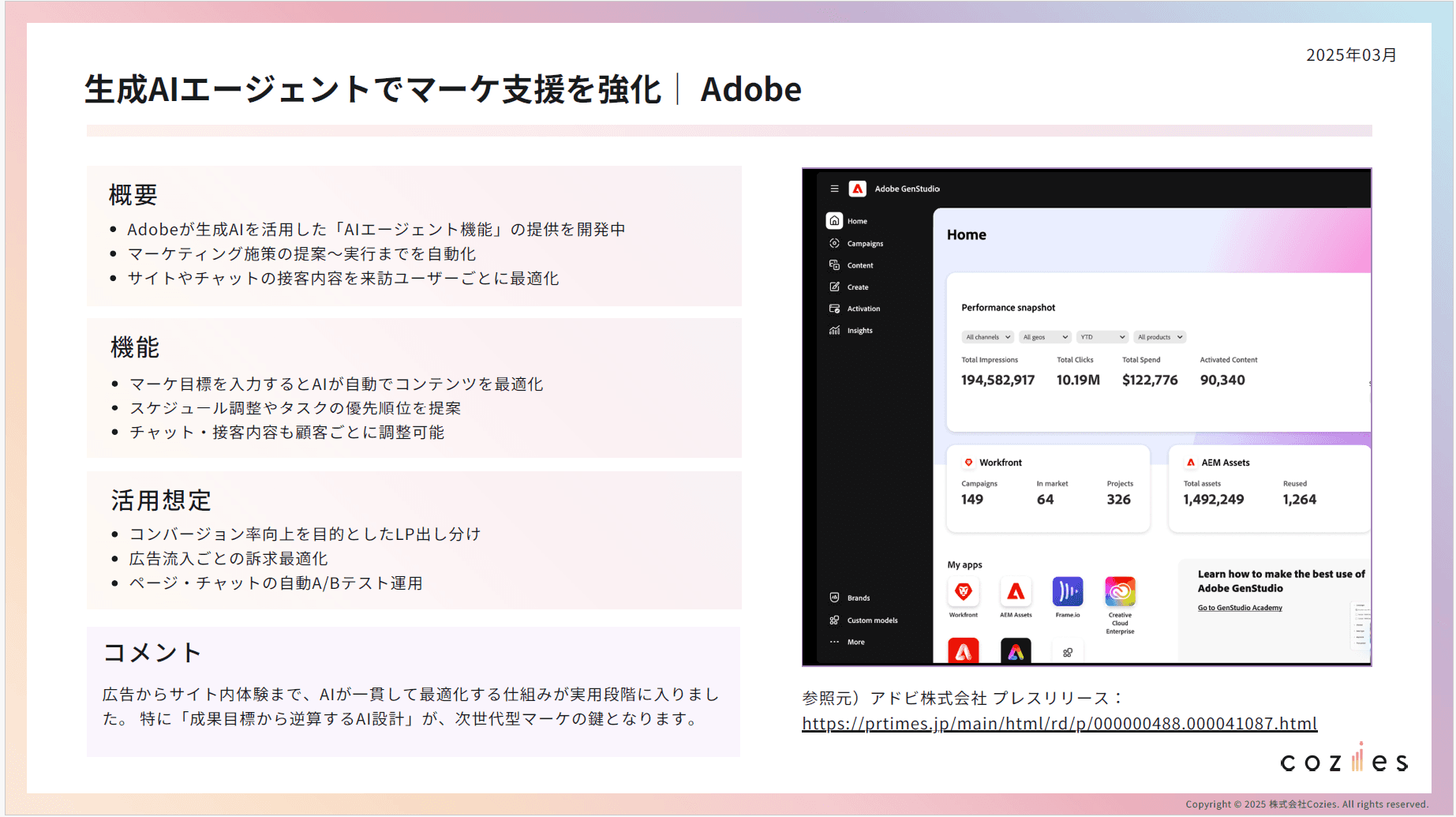Click the Adobe logo beside GenStudio title
The width and height of the screenshot is (1456, 817).
(858, 189)
